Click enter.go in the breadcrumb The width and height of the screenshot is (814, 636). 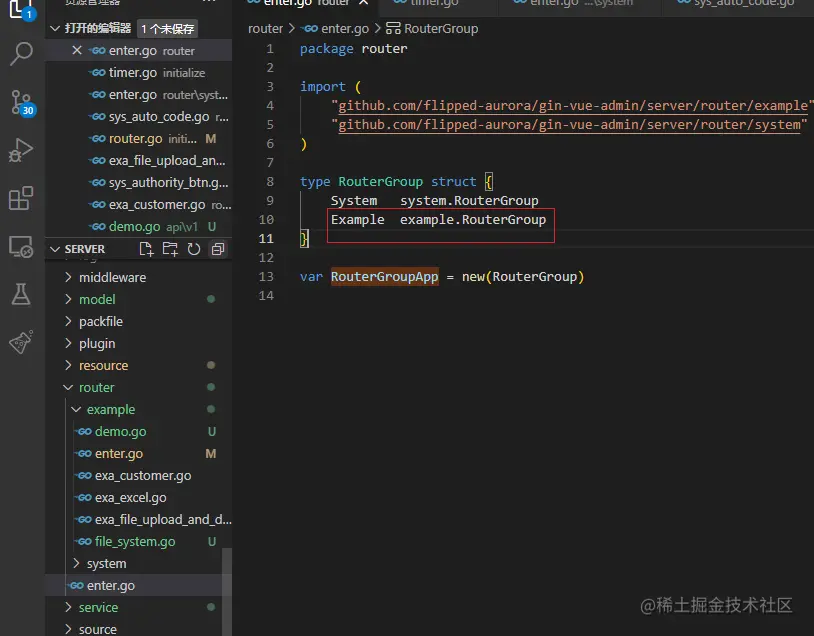click(345, 29)
